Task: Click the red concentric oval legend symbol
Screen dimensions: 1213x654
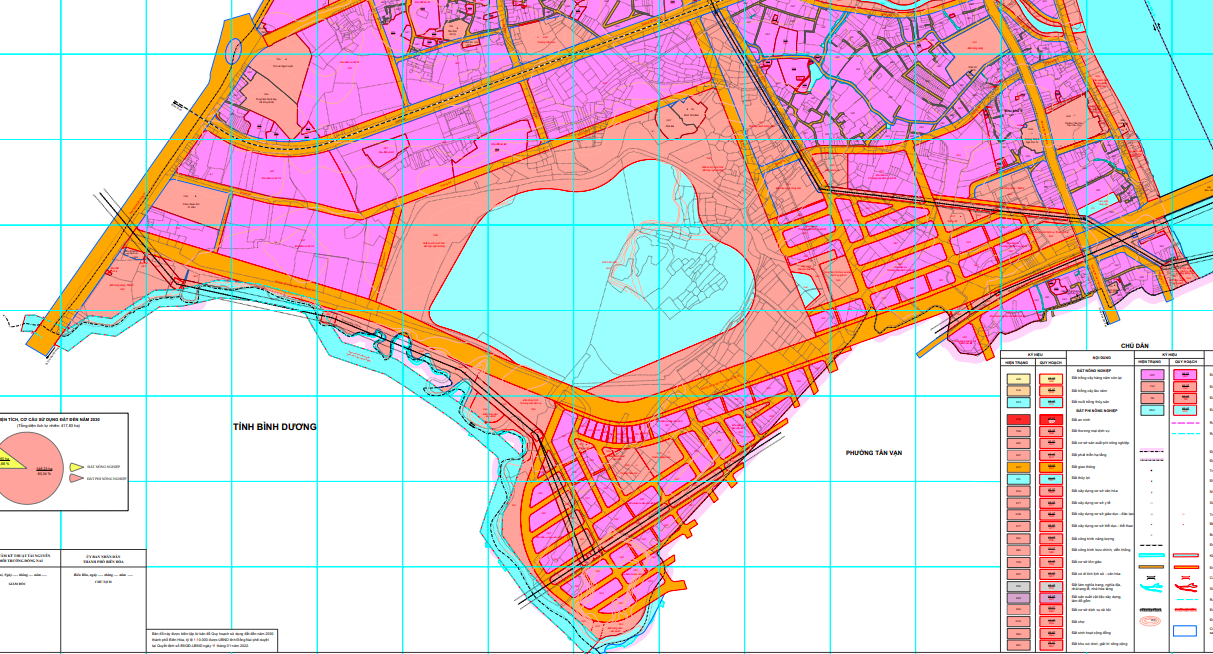Action: click(x=1150, y=620)
